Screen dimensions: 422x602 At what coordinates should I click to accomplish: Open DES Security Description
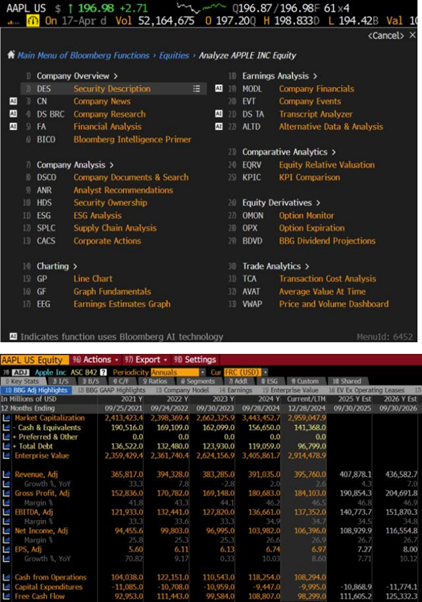[114, 89]
